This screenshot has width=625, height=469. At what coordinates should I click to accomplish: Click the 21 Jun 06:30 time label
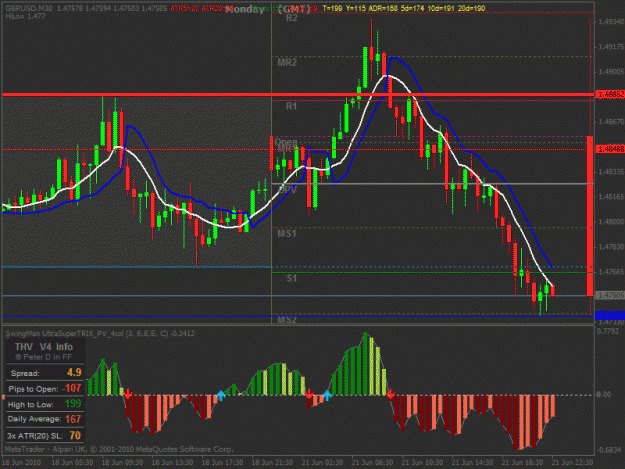[372, 462]
